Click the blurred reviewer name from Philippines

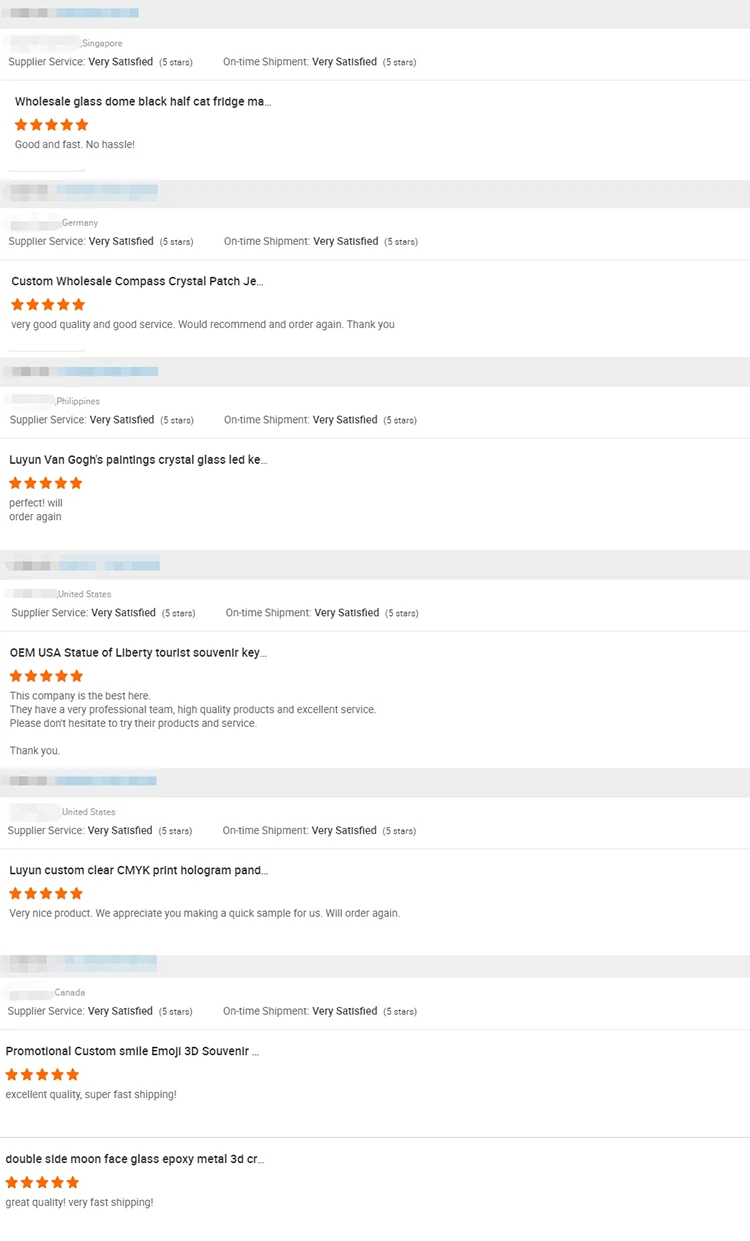pos(30,401)
